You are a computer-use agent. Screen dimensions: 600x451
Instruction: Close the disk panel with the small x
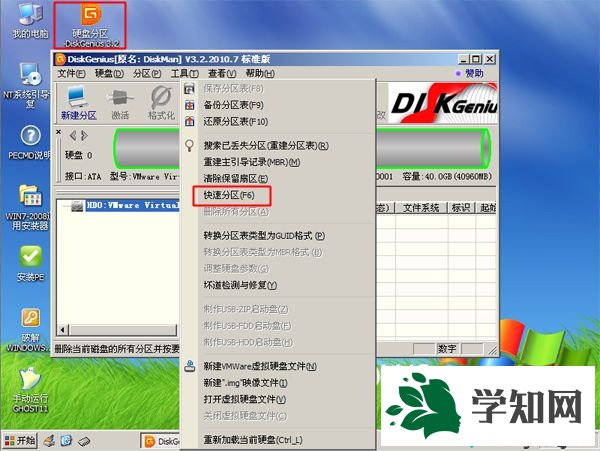pos(59,132)
